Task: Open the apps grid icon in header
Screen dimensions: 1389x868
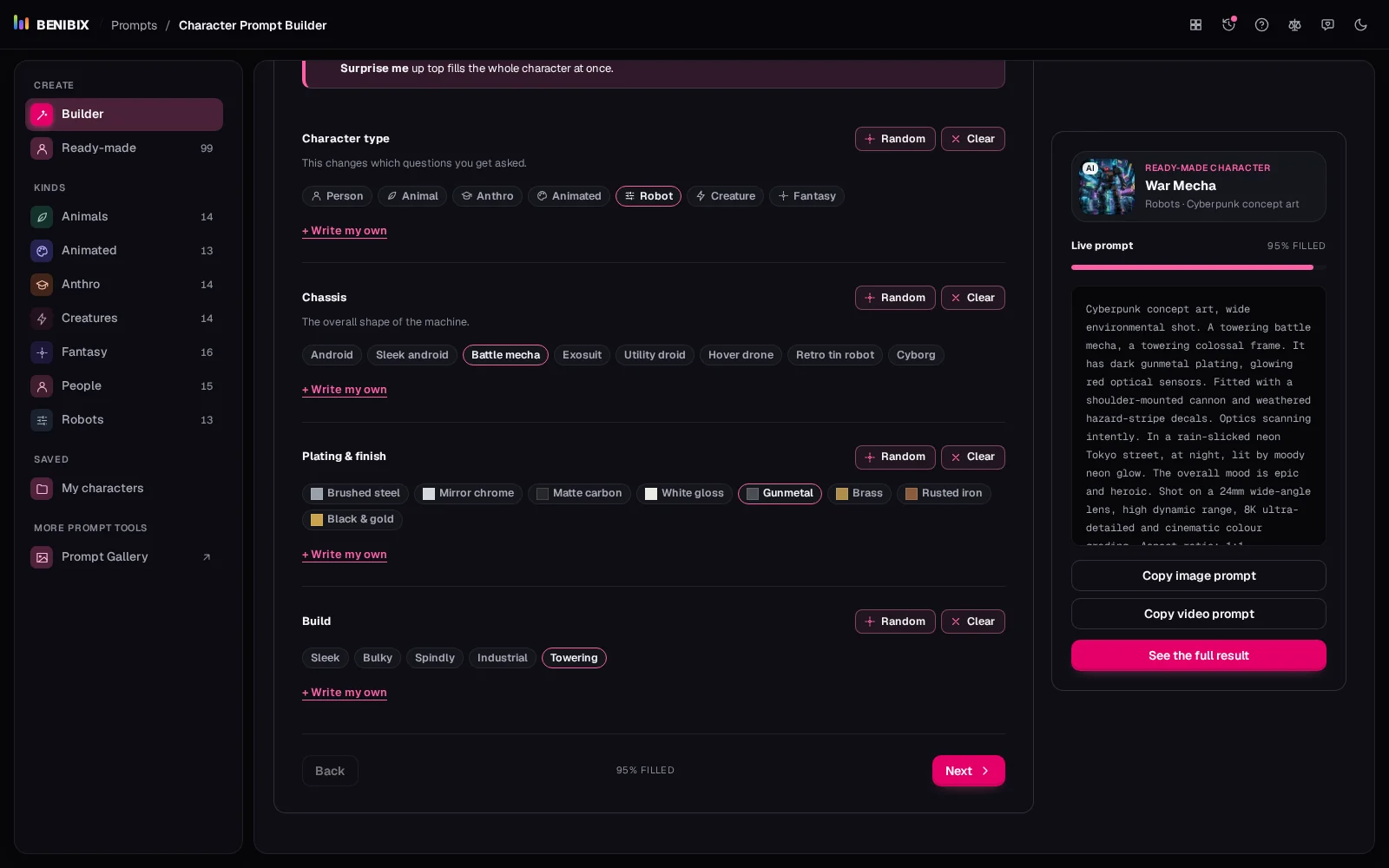Action: 1195,25
